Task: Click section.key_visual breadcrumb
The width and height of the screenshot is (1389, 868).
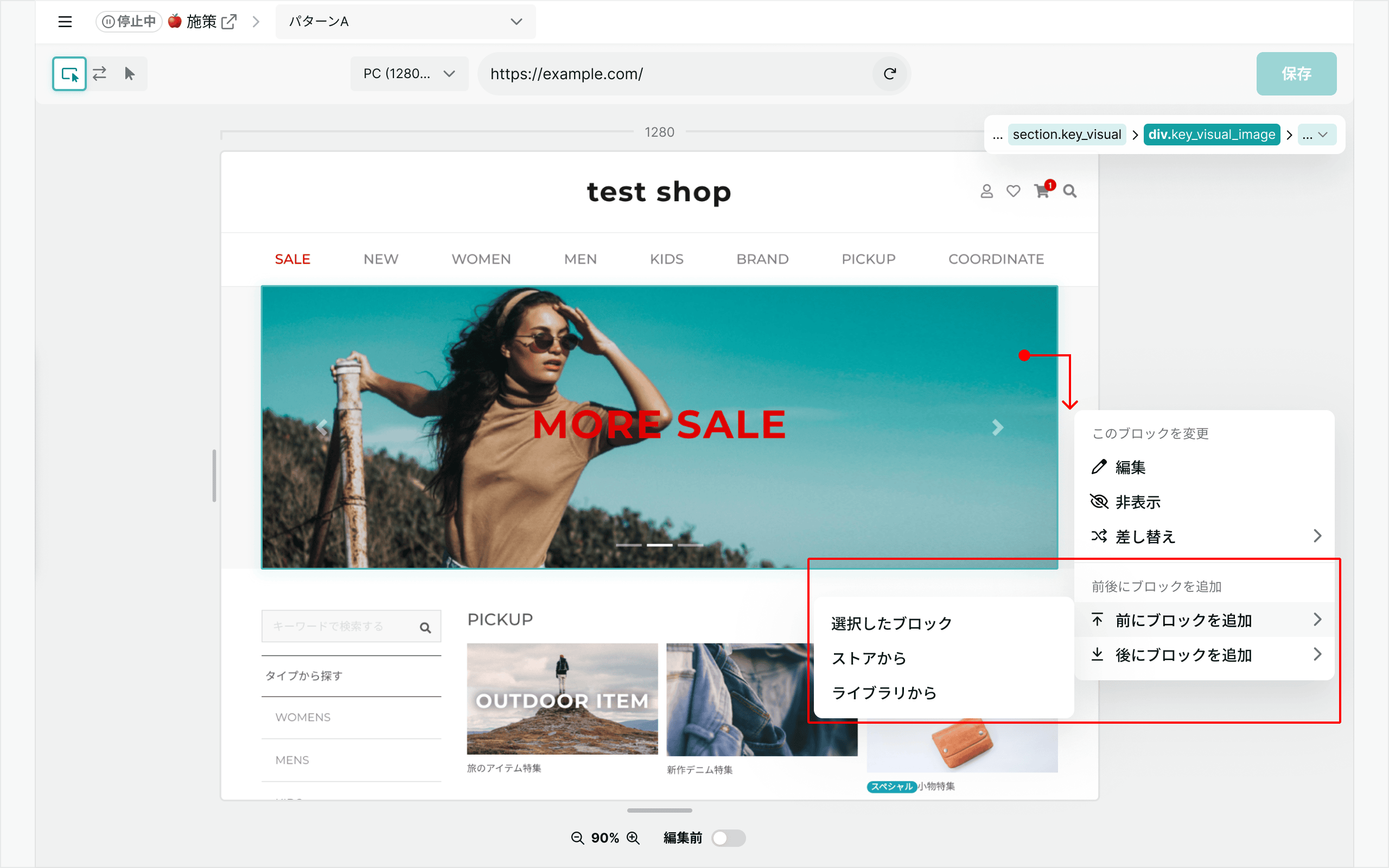Action: click(x=1066, y=135)
